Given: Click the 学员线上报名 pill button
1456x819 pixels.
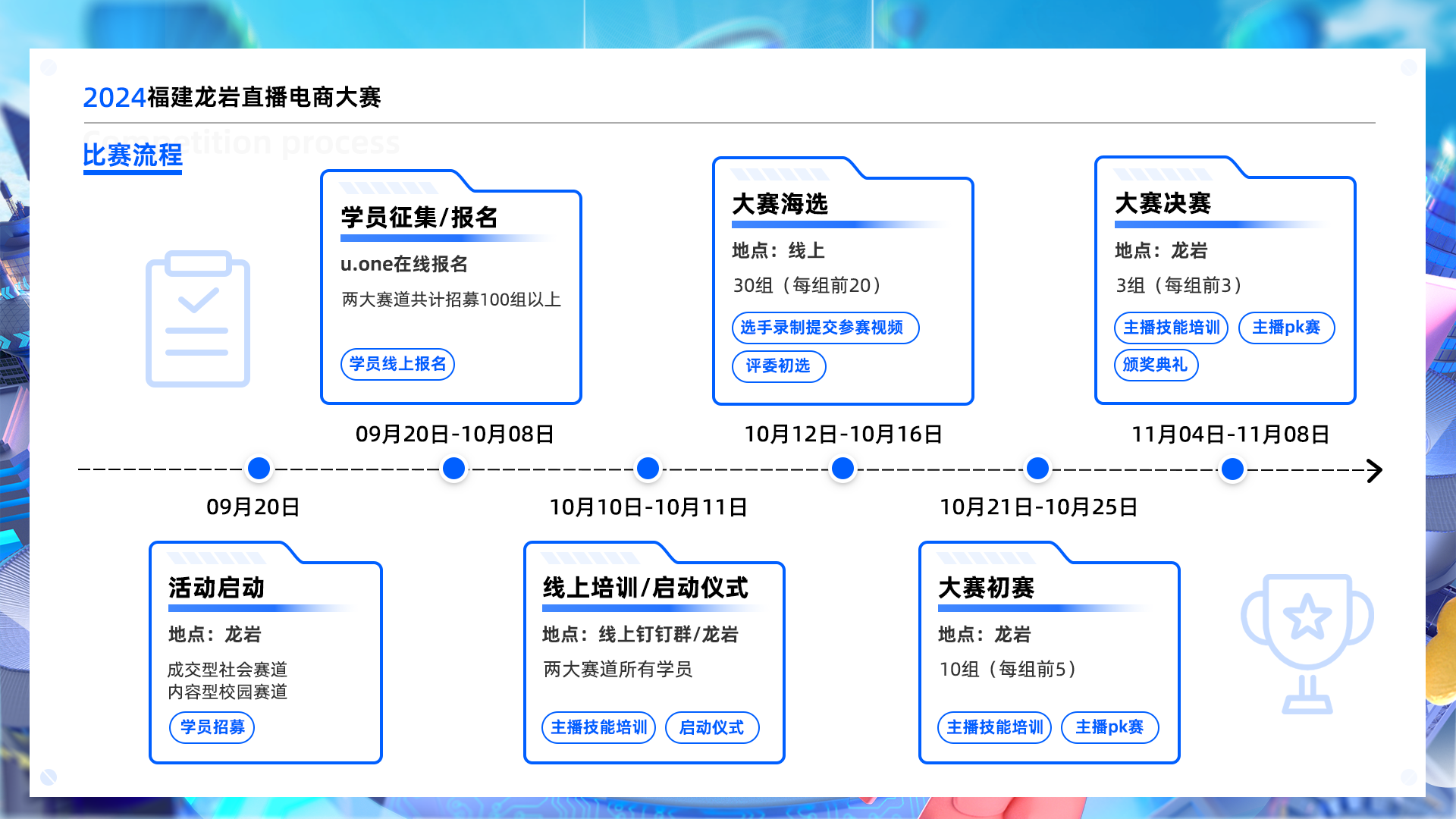Looking at the screenshot, I should [x=397, y=364].
